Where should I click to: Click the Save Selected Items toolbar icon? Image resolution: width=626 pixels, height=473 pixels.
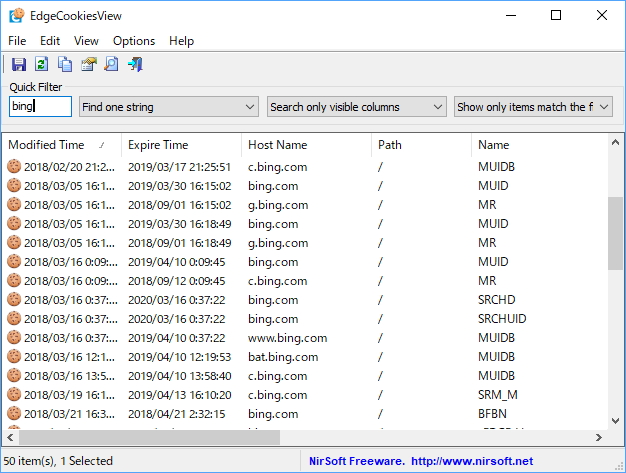(19, 64)
